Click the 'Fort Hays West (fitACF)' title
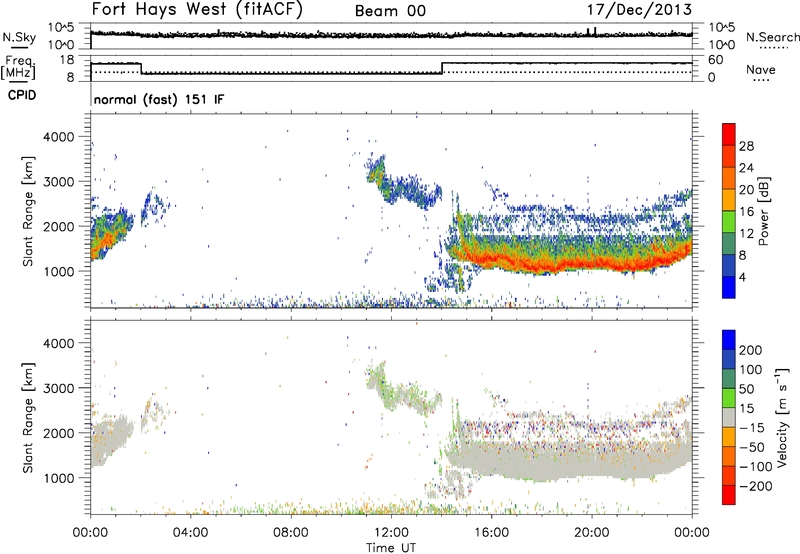The width and height of the screenshot is (800, 554). (x=196, y=10)
